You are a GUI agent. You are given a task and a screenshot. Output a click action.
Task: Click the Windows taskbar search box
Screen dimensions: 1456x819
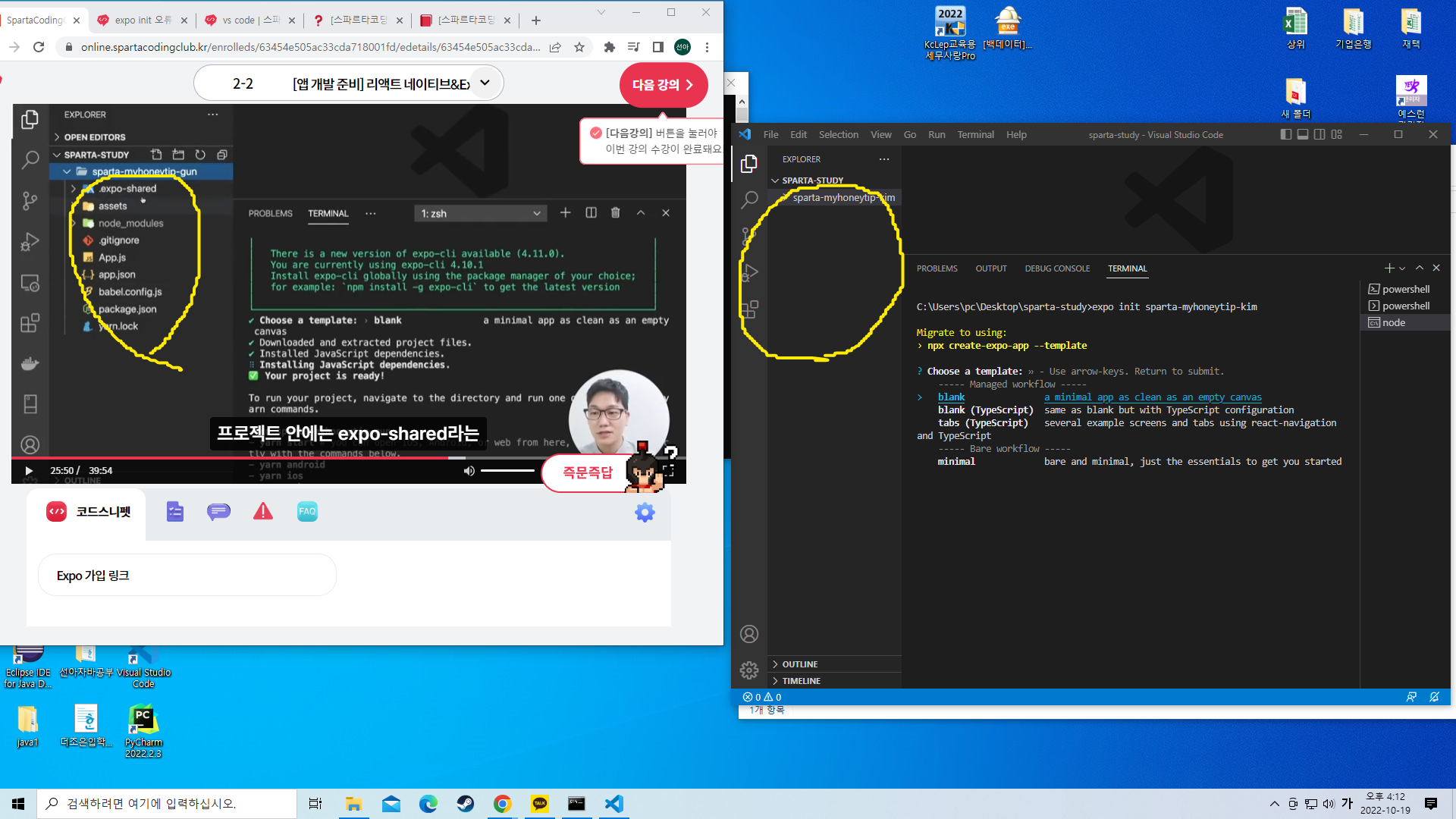point(167,804)
